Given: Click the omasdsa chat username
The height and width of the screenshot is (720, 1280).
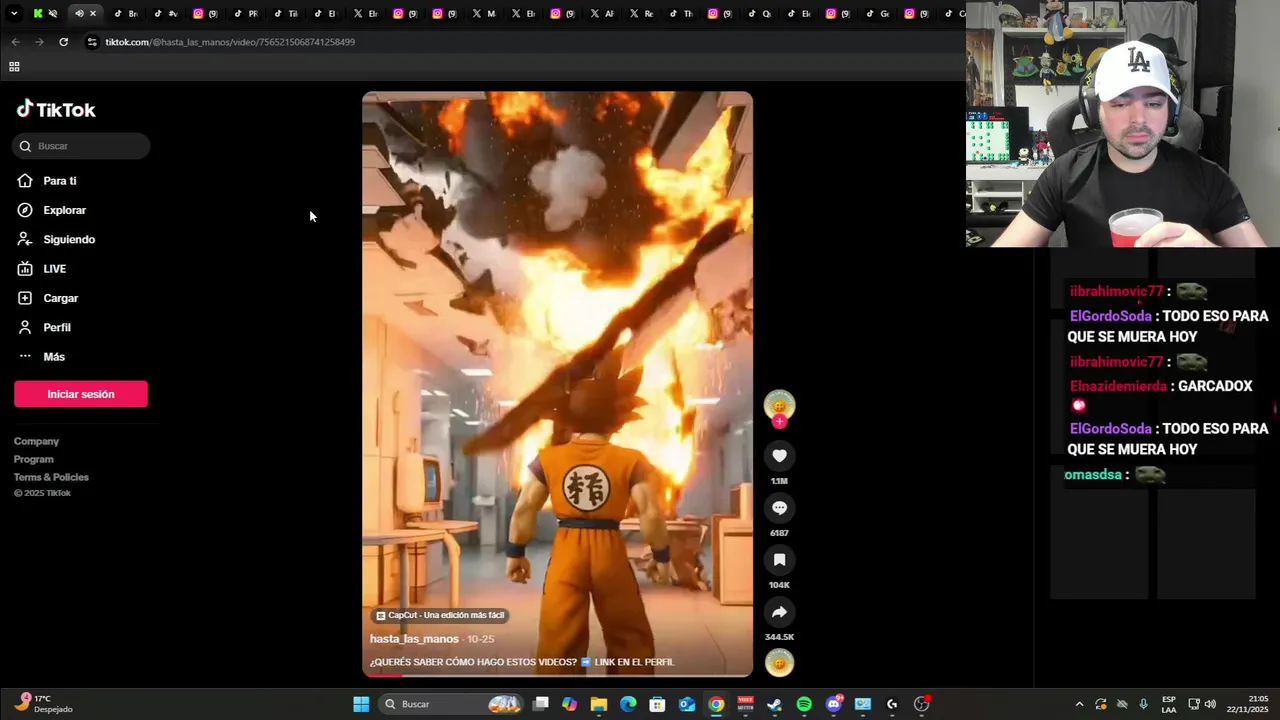Looking at the screenshot, I should pyautogui.click(x=1093, y=475).
